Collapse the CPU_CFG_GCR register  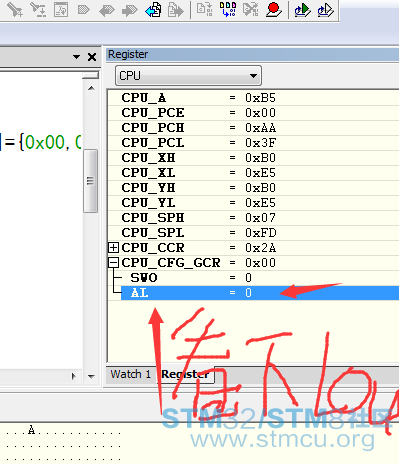(113, 263)
